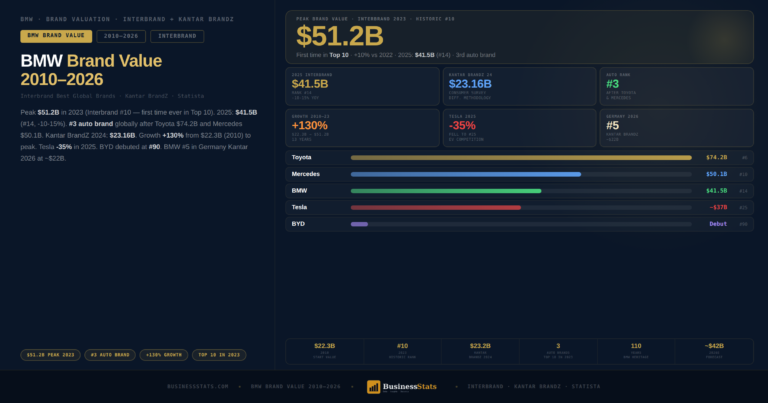The image size is (768, 403).
Task: Click the #10 historic rank stat
Action: [x=402, y=351]
